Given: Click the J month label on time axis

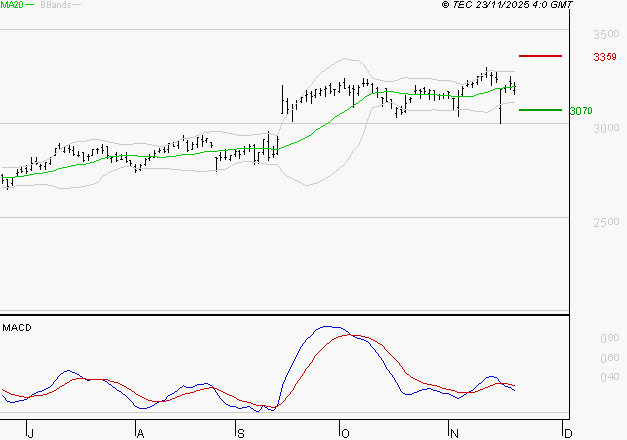Looking at the screenshot, I should [x=30, y=434].
